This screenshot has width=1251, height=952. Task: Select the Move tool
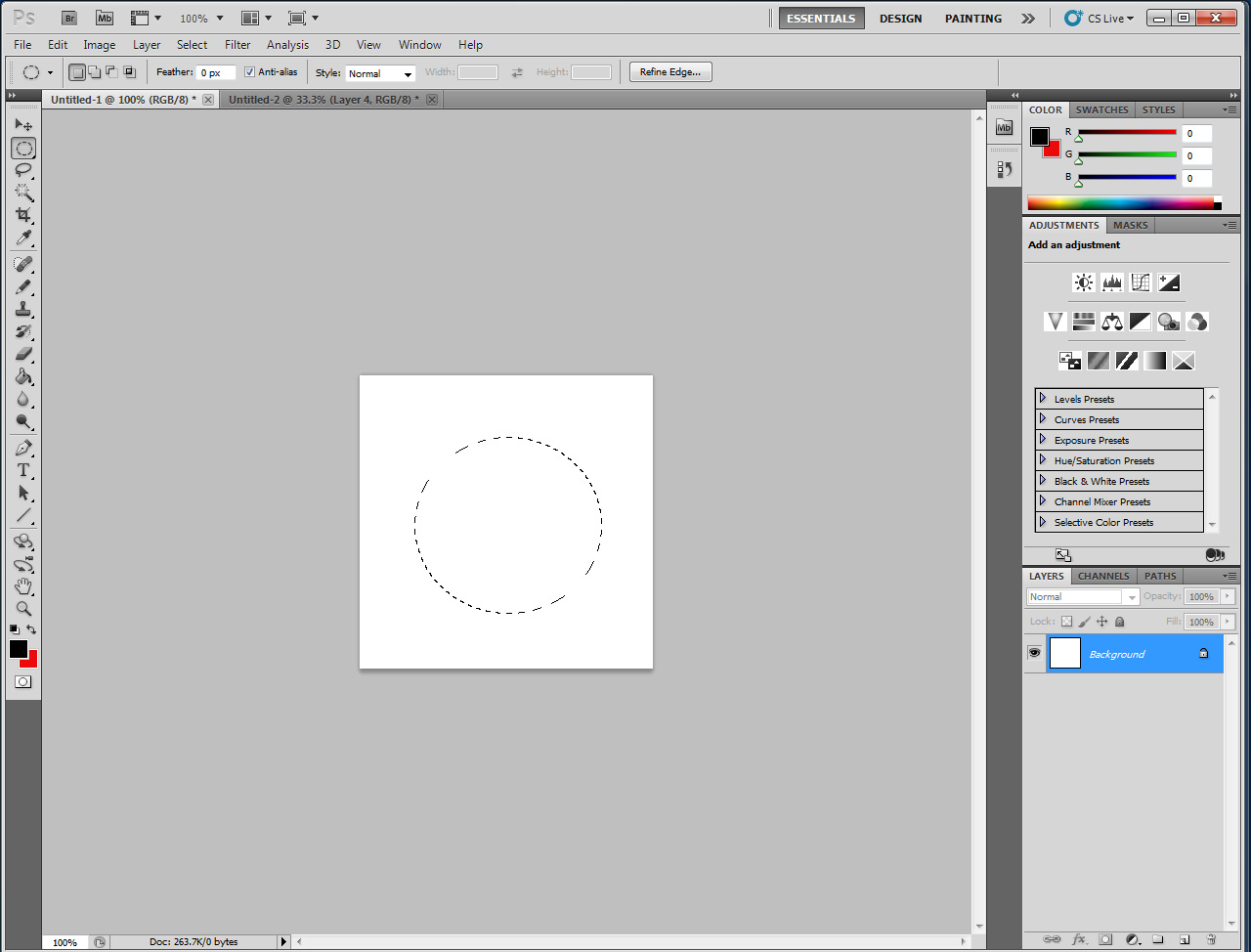point(23,125)
